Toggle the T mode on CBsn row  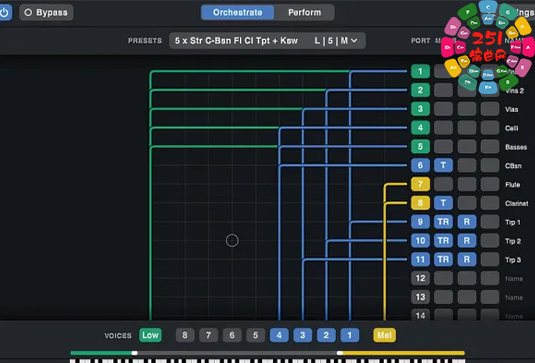coord(443,165)
